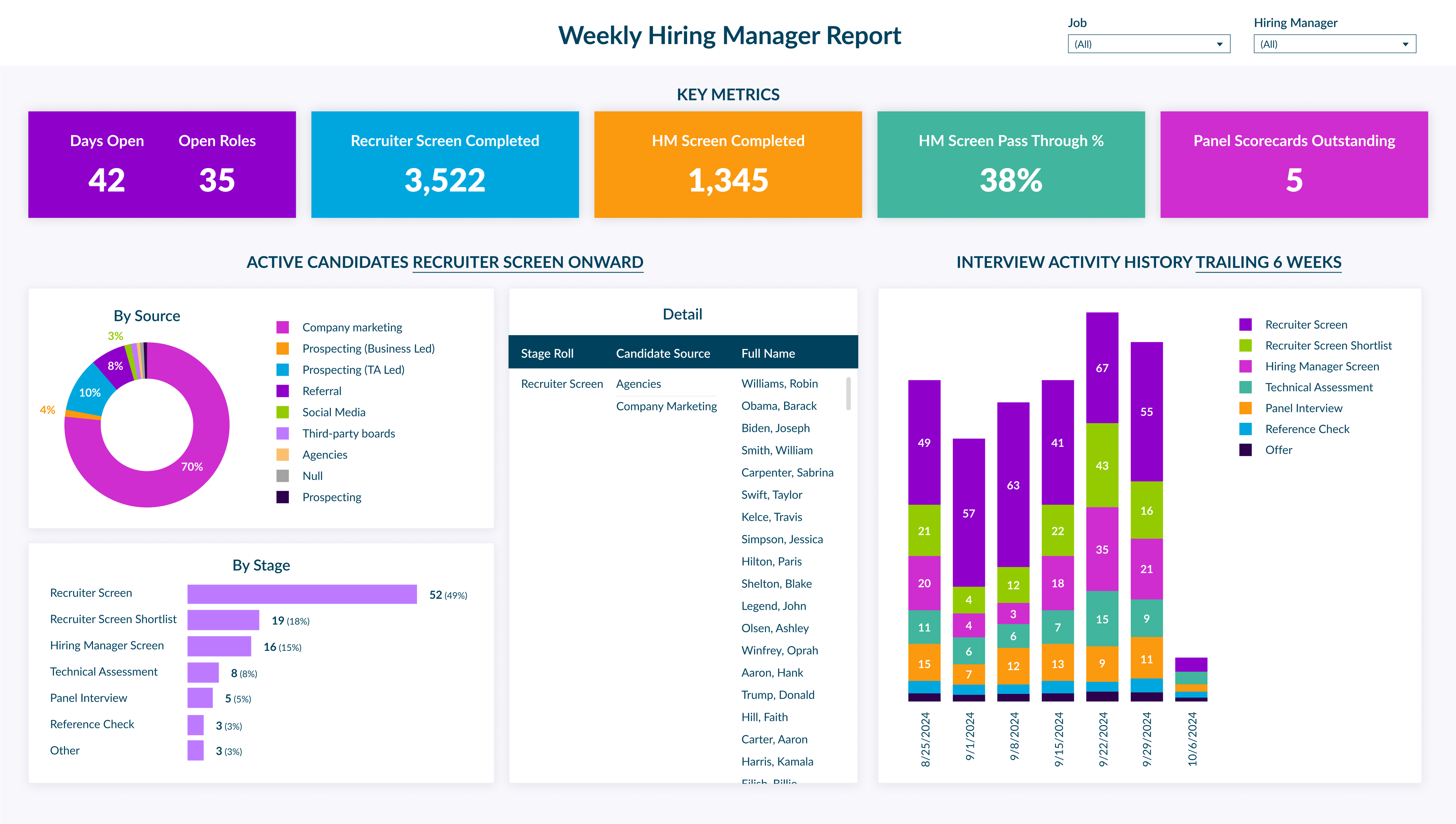Image resolution: width=1456 pixels, height=824 pixels.
Task: Click the 49 segment in 8/25/2024 column
Action: (x=924, y=443)
